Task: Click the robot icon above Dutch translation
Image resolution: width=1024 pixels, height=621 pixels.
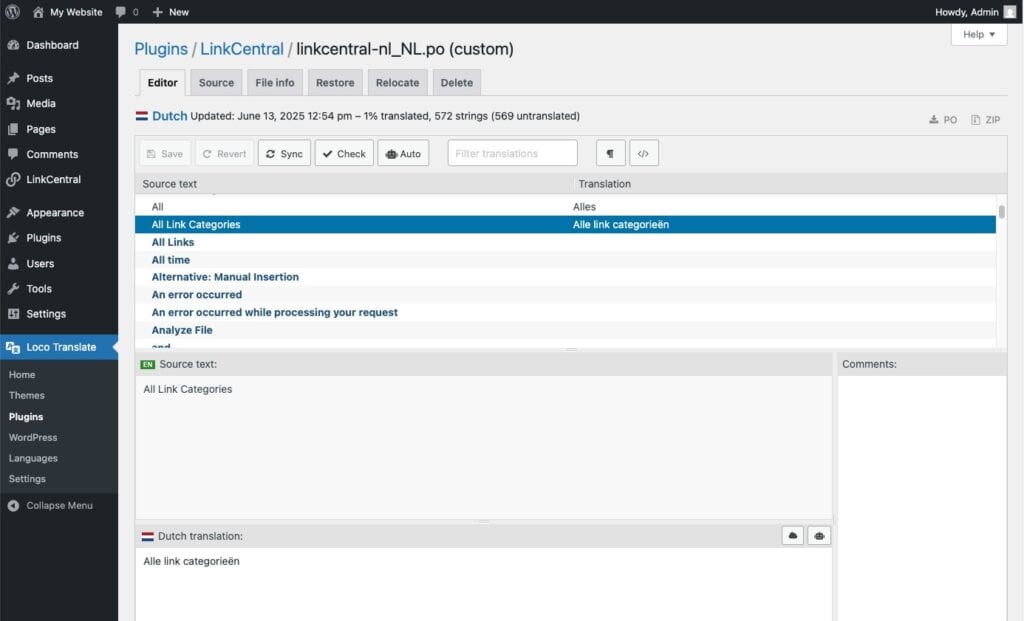Action: [819, 535]
